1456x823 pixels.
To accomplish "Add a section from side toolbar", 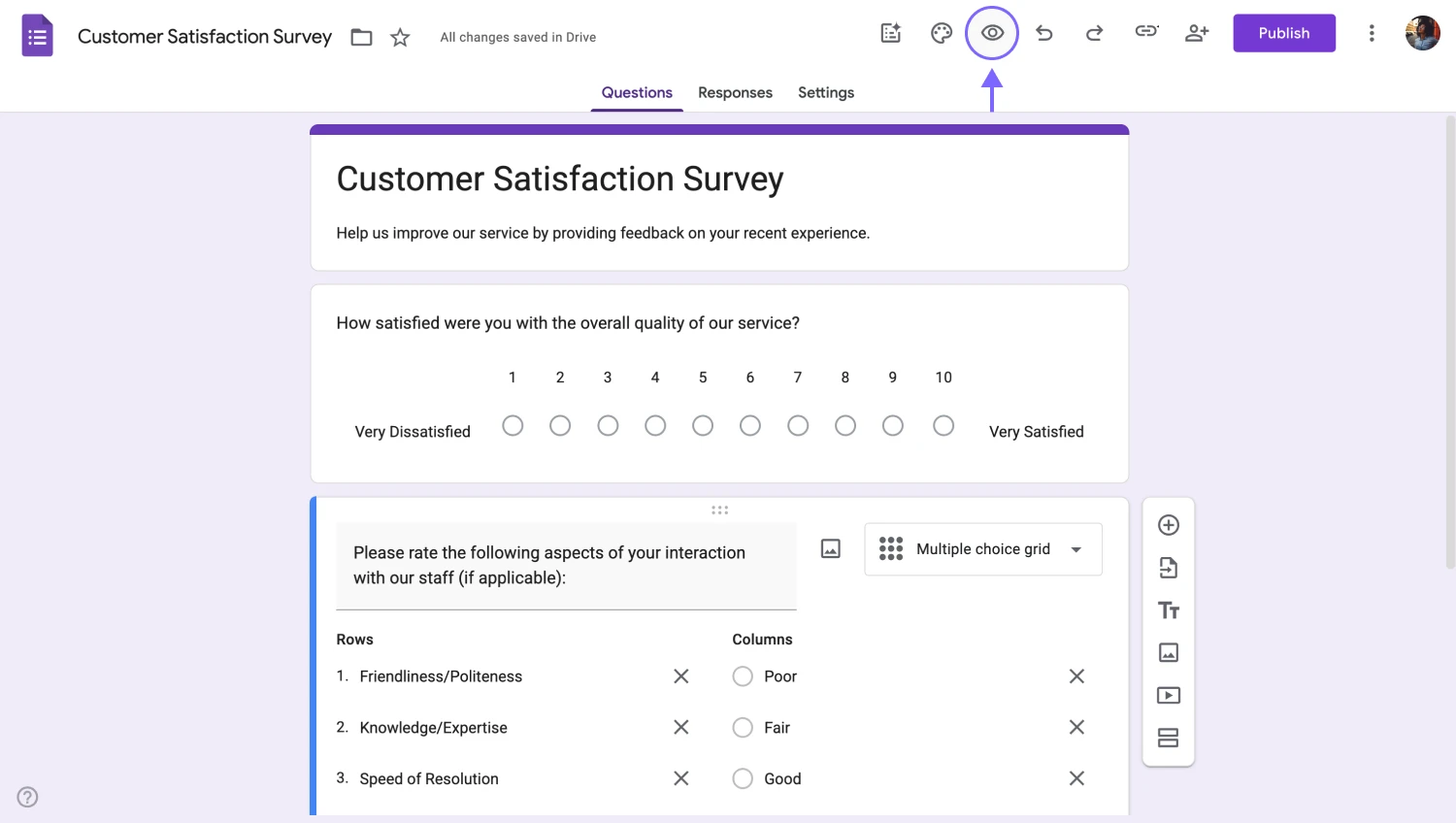I will point(1169,739).
